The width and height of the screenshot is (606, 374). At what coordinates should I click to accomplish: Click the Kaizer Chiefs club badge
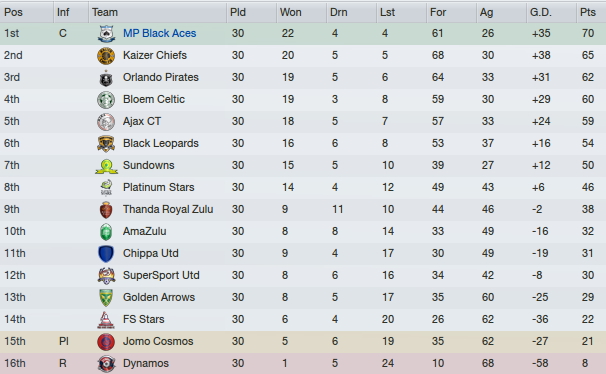click(x=106, y=56)
